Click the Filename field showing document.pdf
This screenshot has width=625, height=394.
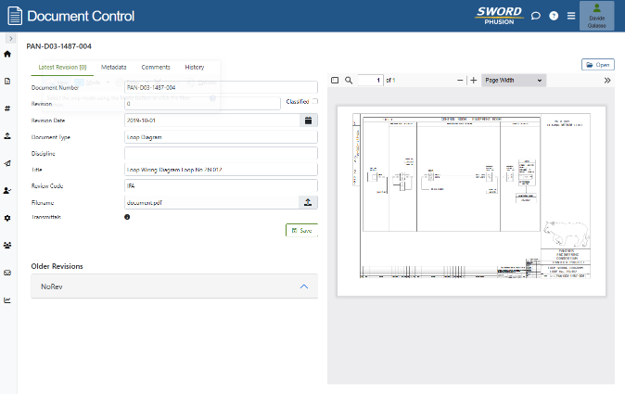(x=211, y=203)
